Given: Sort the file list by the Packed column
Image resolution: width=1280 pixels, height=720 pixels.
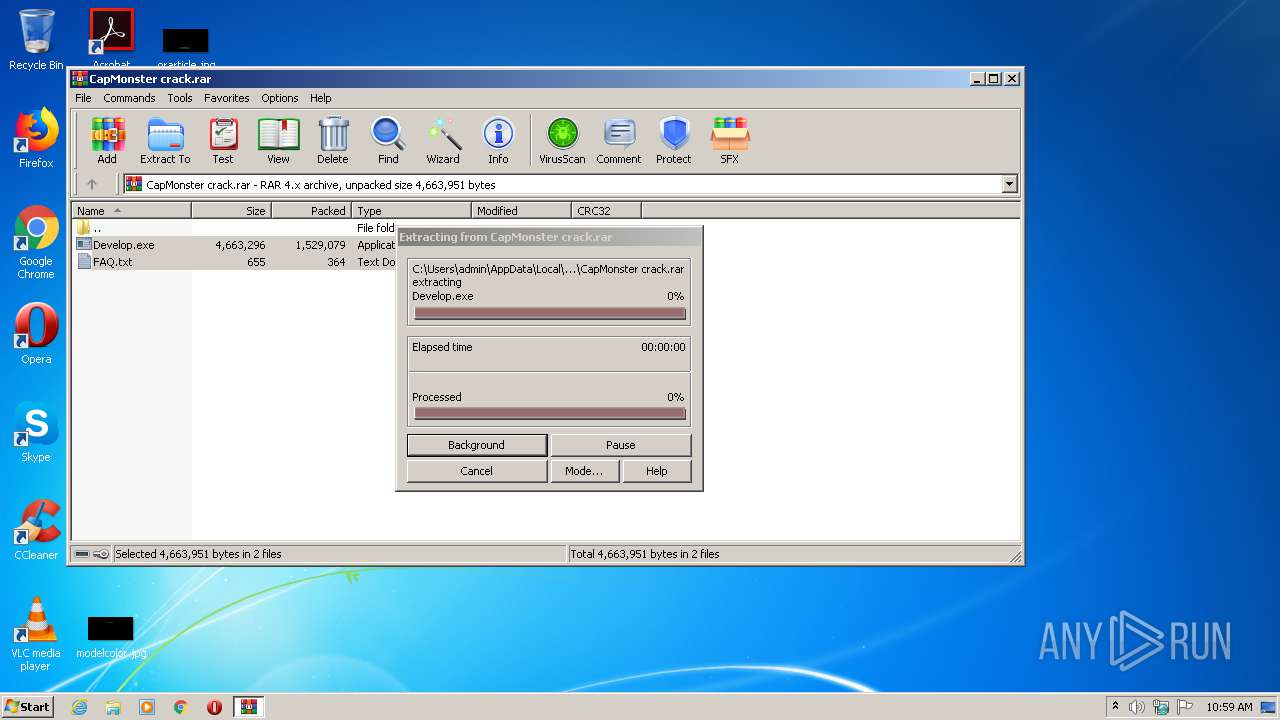Looking at the screenshot, I should click(x=312, y=211).
